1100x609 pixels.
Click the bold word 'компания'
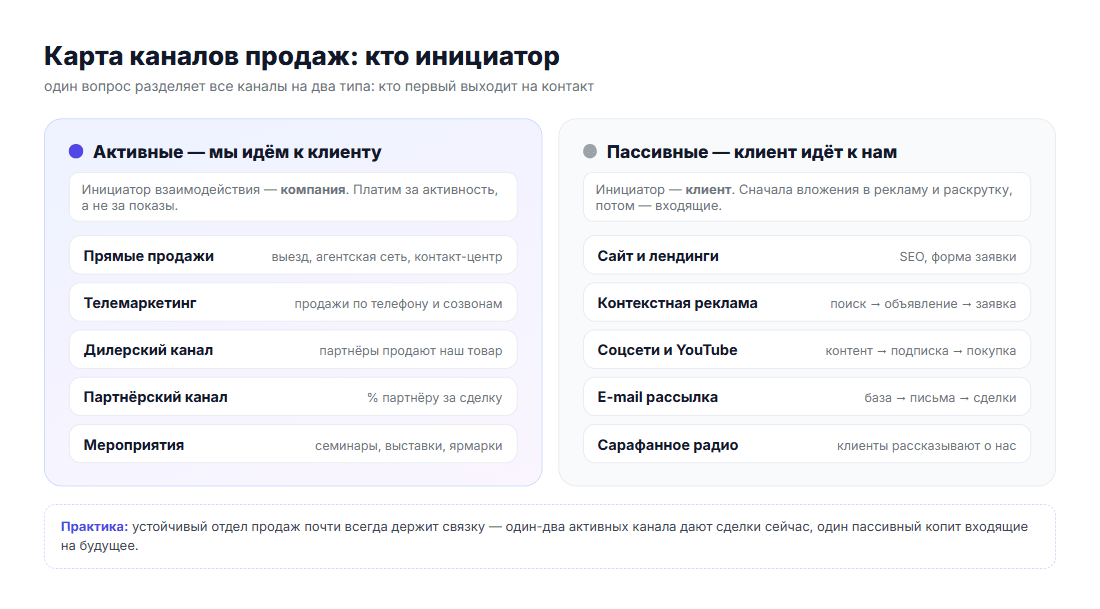tap(313, 189)
